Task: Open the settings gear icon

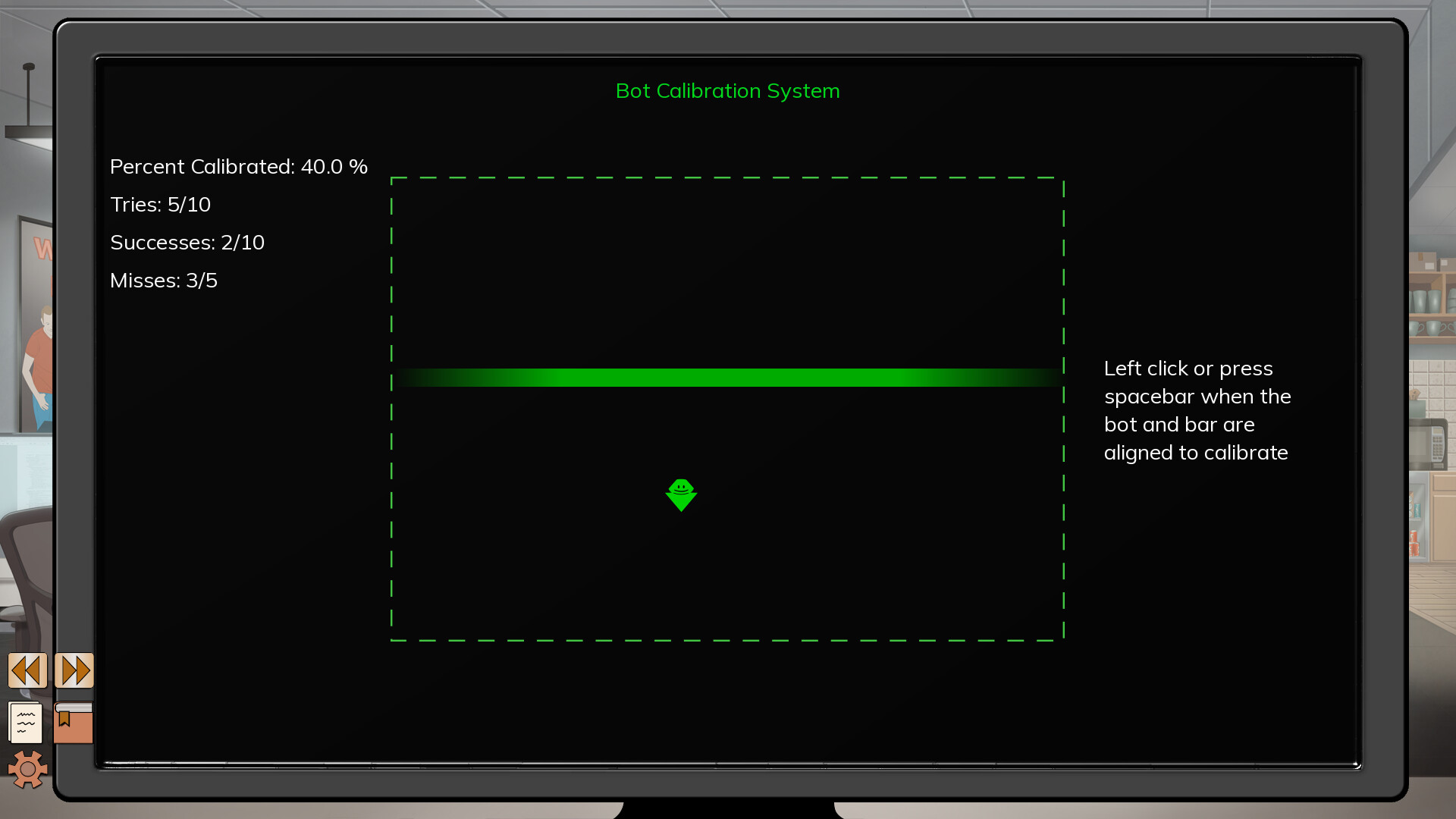Action: (x=28, y=770)
